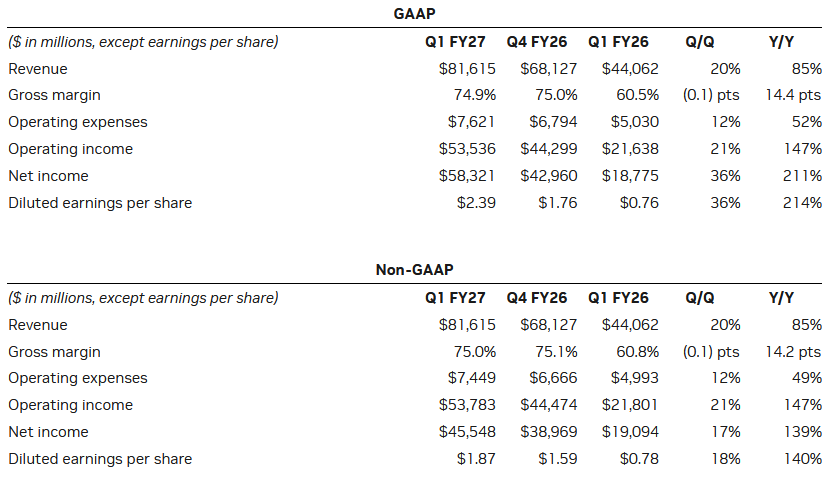
Task: Click GAAP gross margin Y/Y 14.4 pts
Action: click(x=793, y=95)
